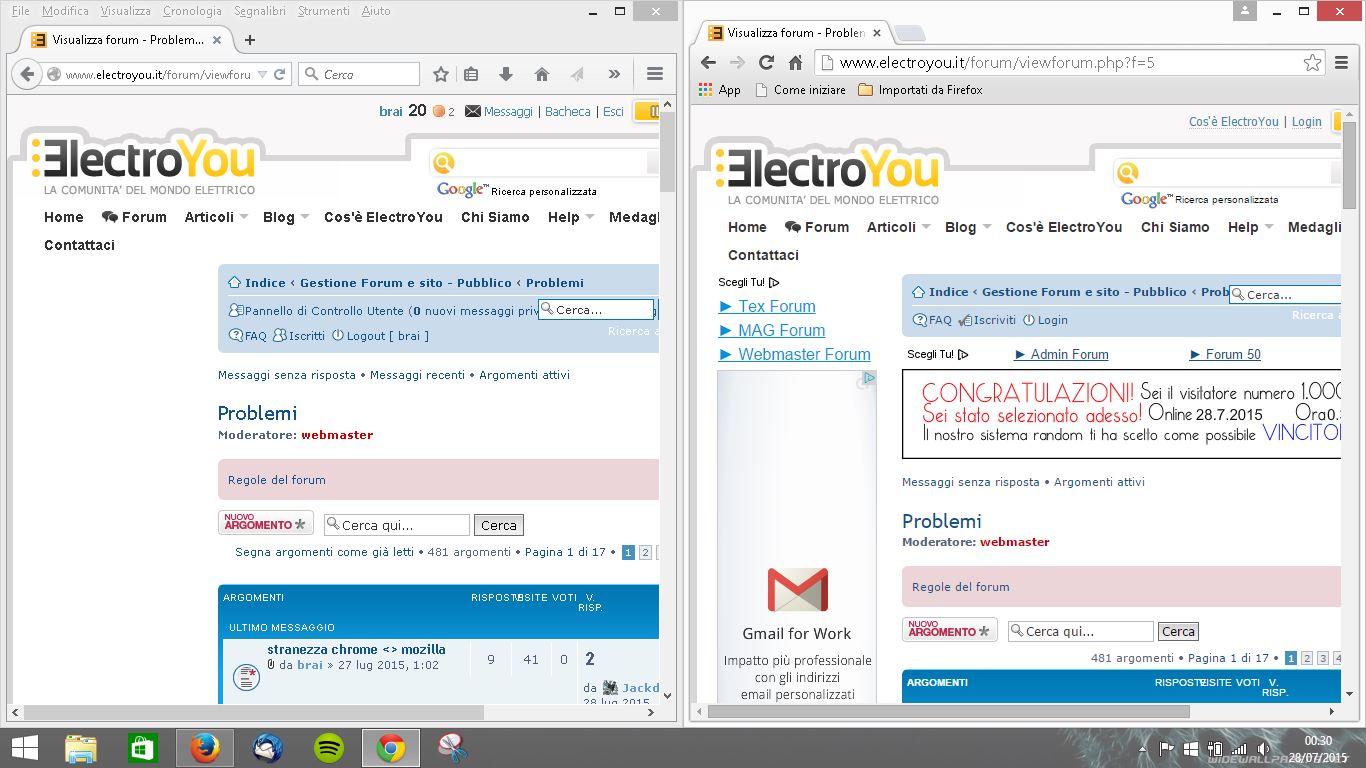Open Firefox hamburger menu
1366x768 pixels.
pos(655,74)
